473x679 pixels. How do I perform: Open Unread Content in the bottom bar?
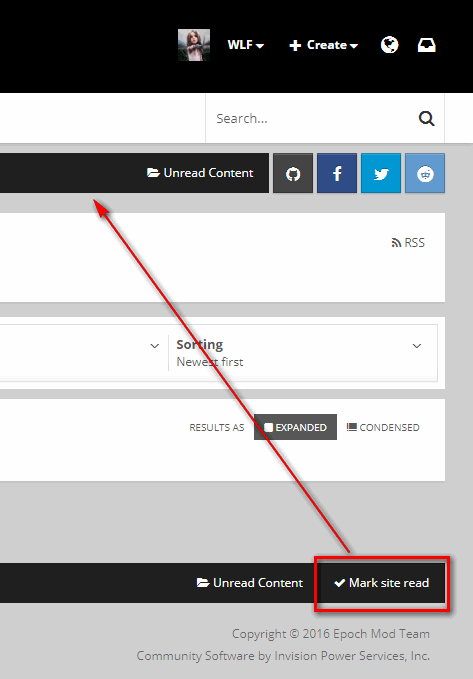[250, 583]
